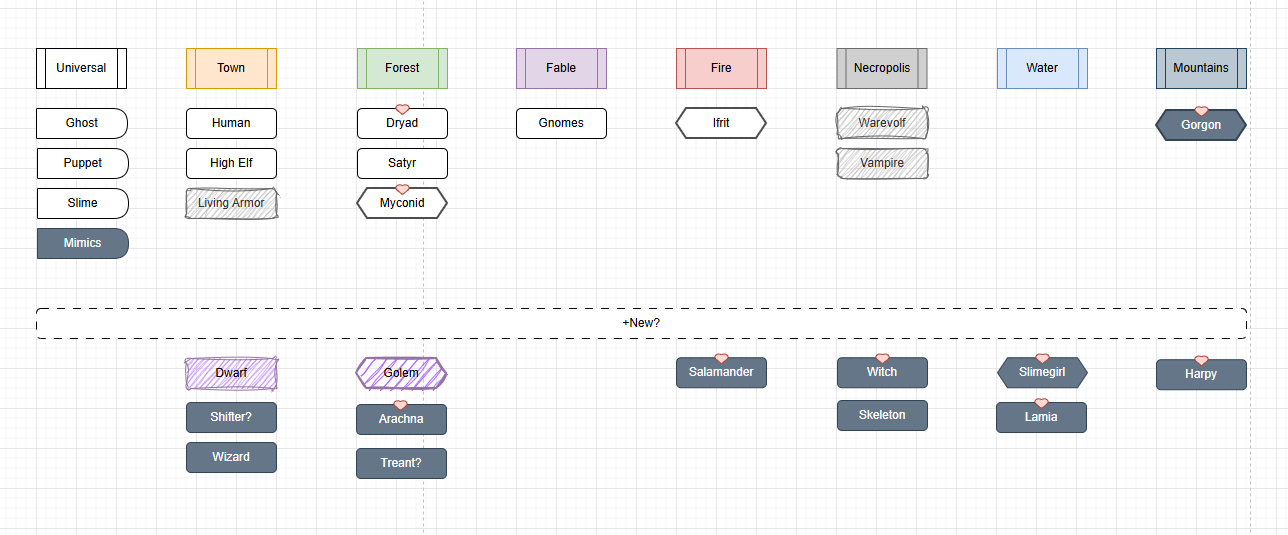This screenshot has width=1288, height=535.
Task: Select the sketched Living Armor node
Action: pos(231,203)
